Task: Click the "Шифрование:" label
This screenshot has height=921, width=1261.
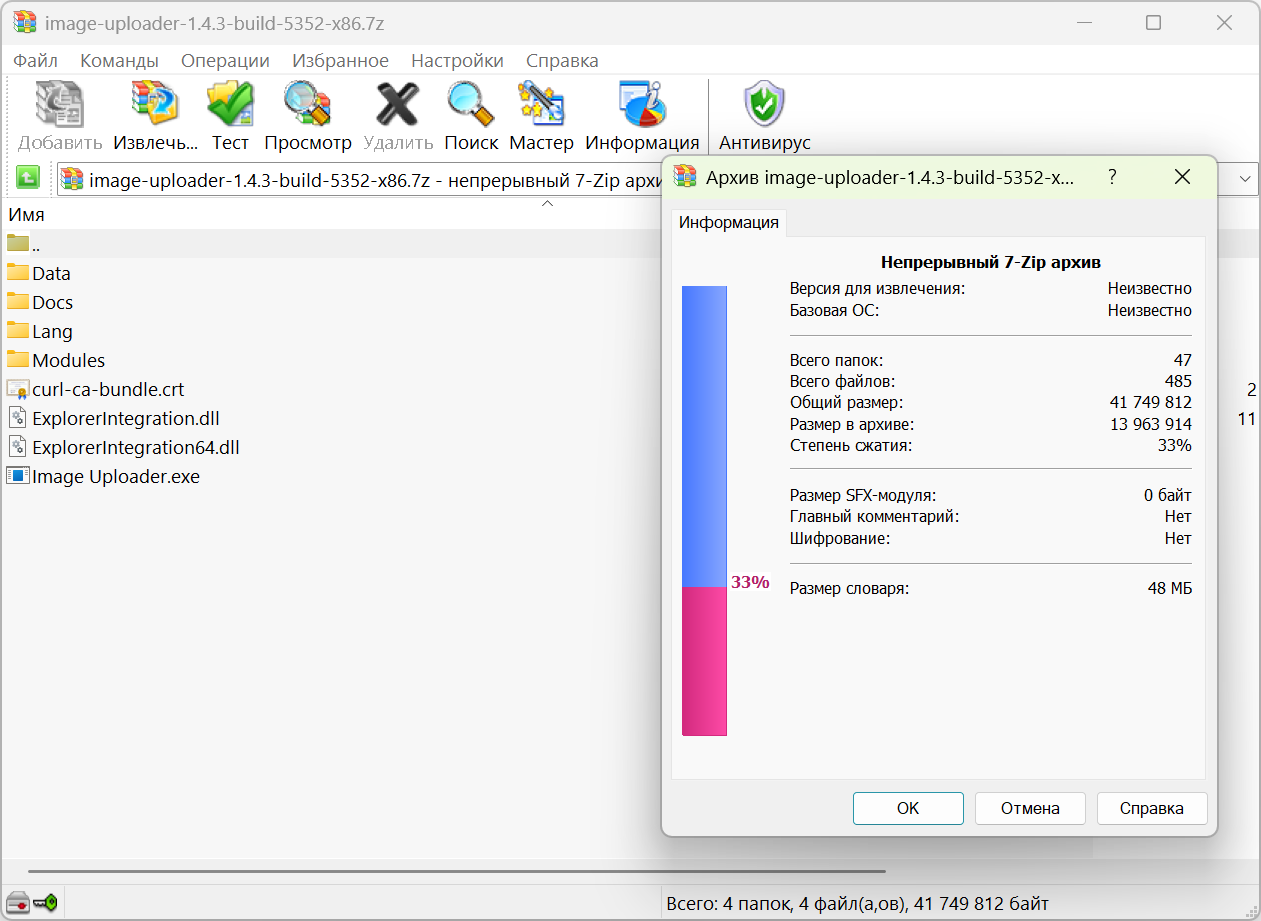Action: coord(840,538)
